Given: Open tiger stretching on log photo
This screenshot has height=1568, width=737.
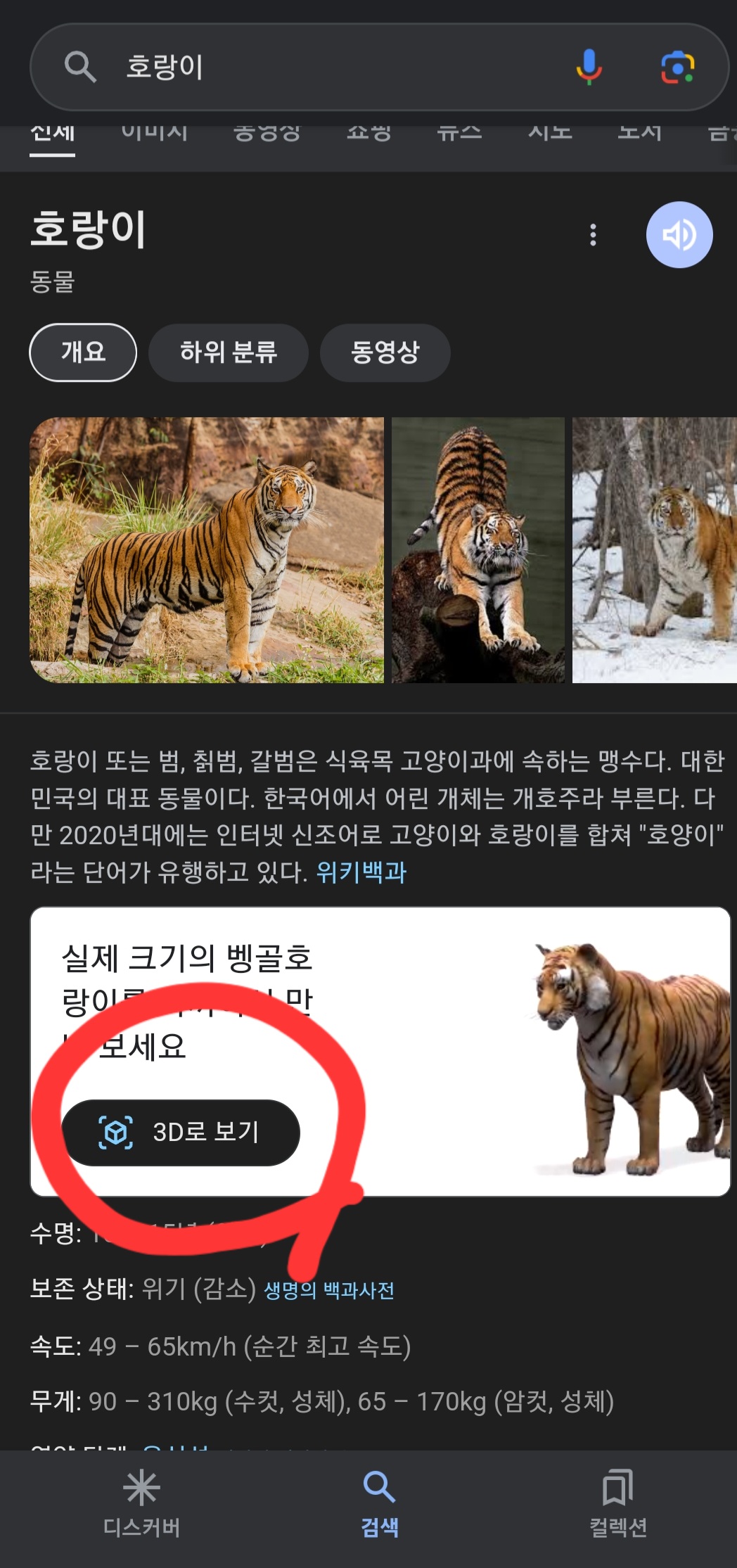Looking at the screenshot, I should 478,550.
